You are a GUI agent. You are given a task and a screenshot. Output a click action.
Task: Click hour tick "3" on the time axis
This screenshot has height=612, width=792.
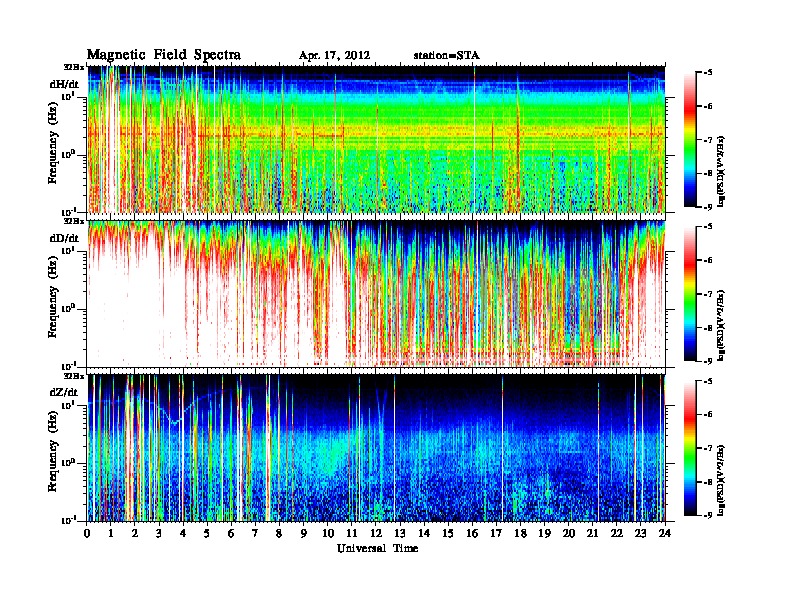160,534
